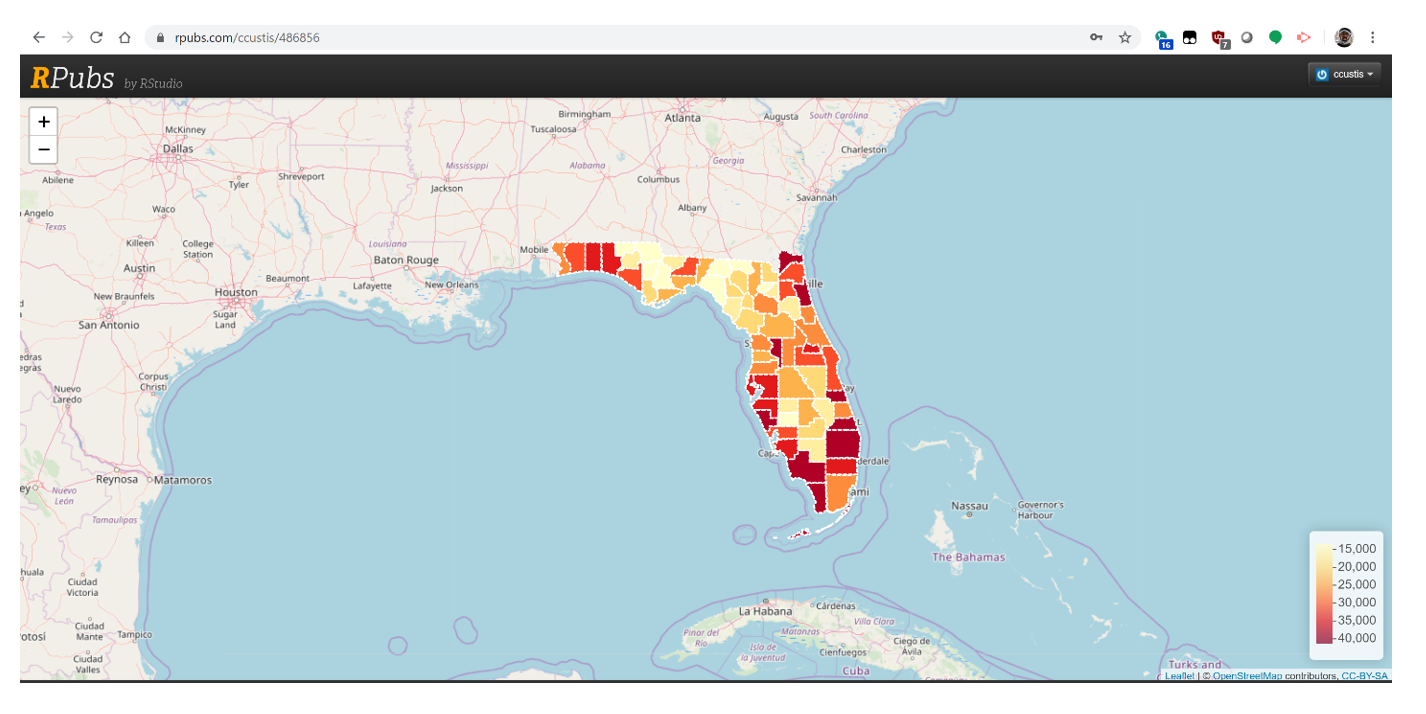Go back with the browser back arrow
Viewport: 1426px width, 714px height.
point(39,37)
